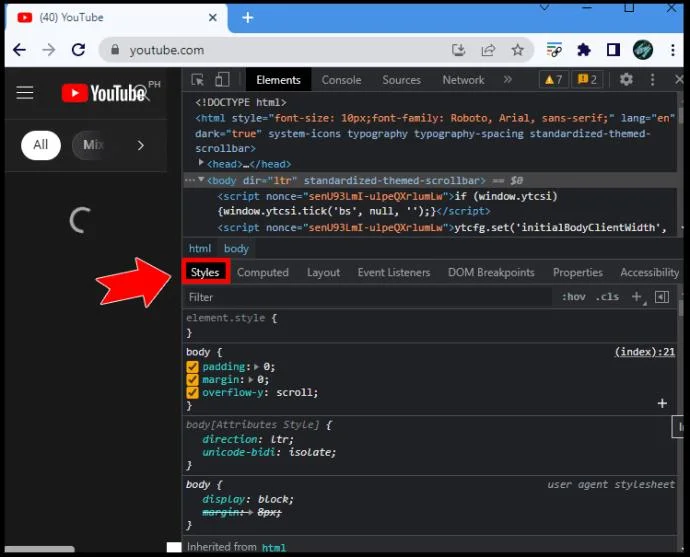690x557 pixels.
Task: Select the DOM Breakpoints pane tab
Action: (x=491, y=272)
